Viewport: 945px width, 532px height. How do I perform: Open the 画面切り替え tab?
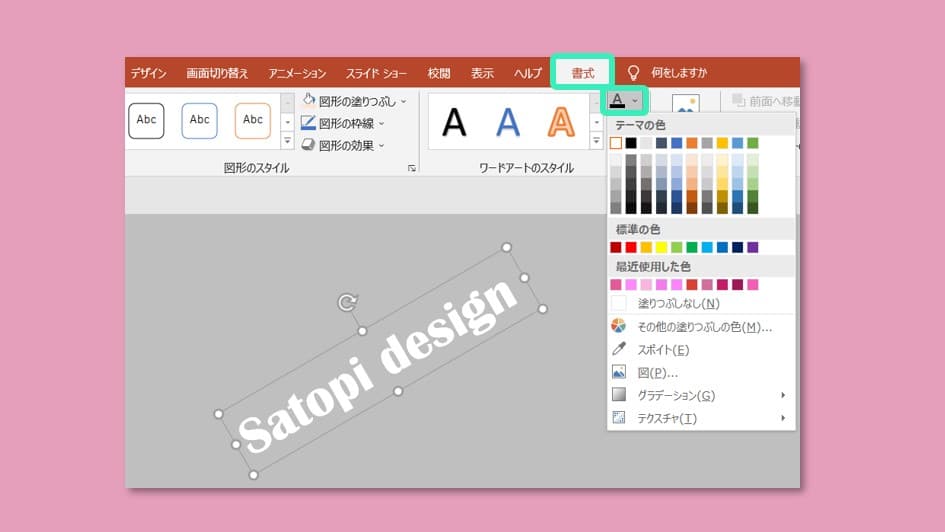point(217,73)
